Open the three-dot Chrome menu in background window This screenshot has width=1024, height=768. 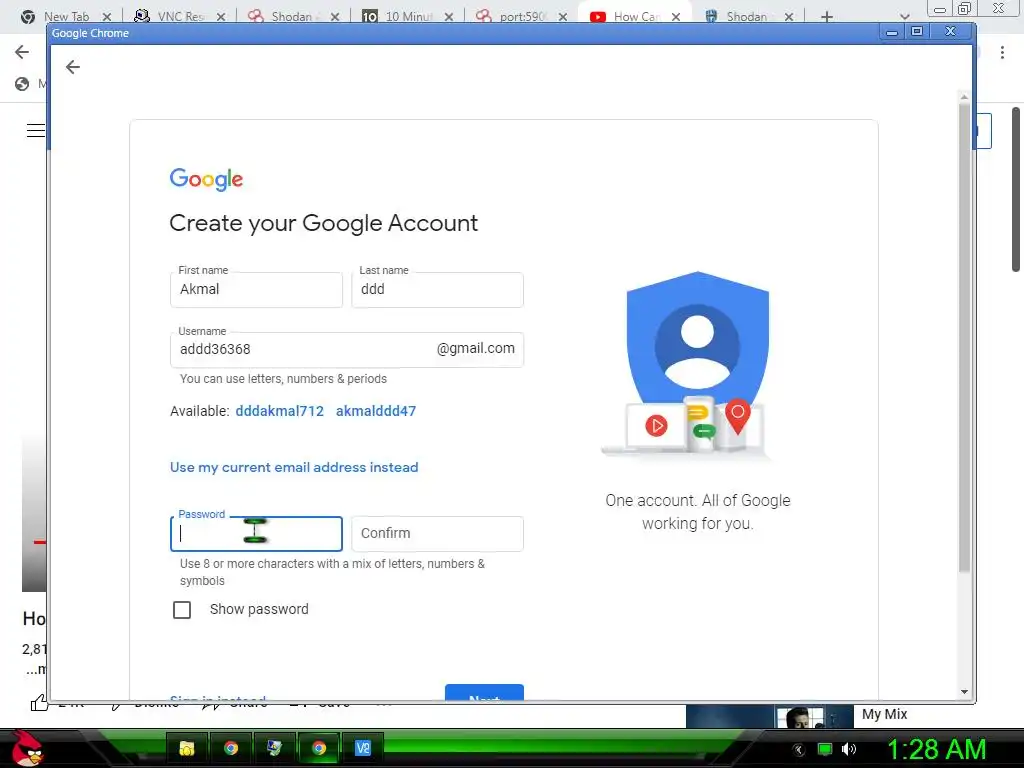pos(1002,52)
